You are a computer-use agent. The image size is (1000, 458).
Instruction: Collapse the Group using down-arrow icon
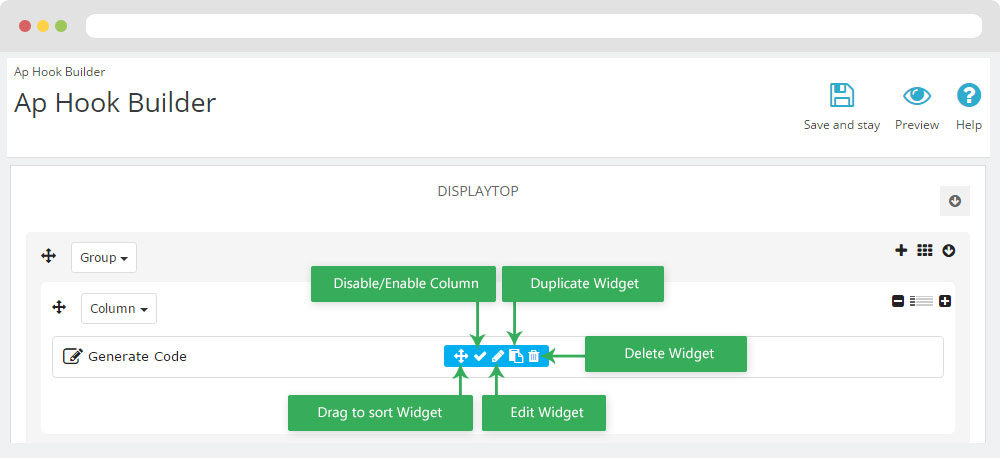[x=948, y=250]
